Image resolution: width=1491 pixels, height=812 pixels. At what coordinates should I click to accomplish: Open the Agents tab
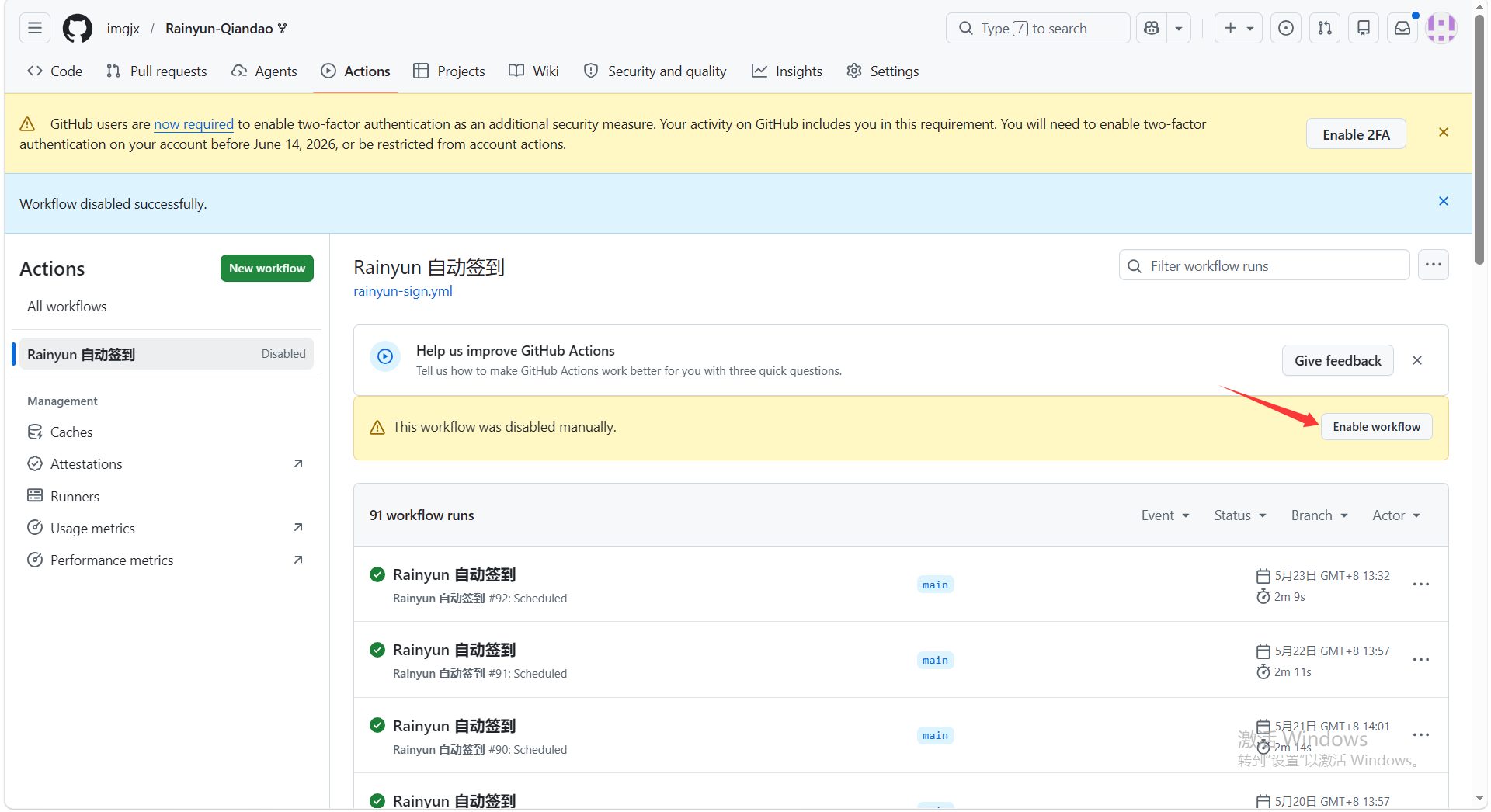click(x=264, y=71)
